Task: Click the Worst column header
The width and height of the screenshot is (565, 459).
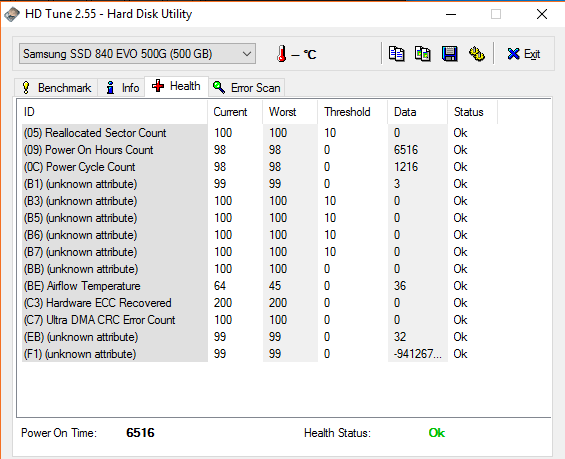Action: tap(290, 112)
